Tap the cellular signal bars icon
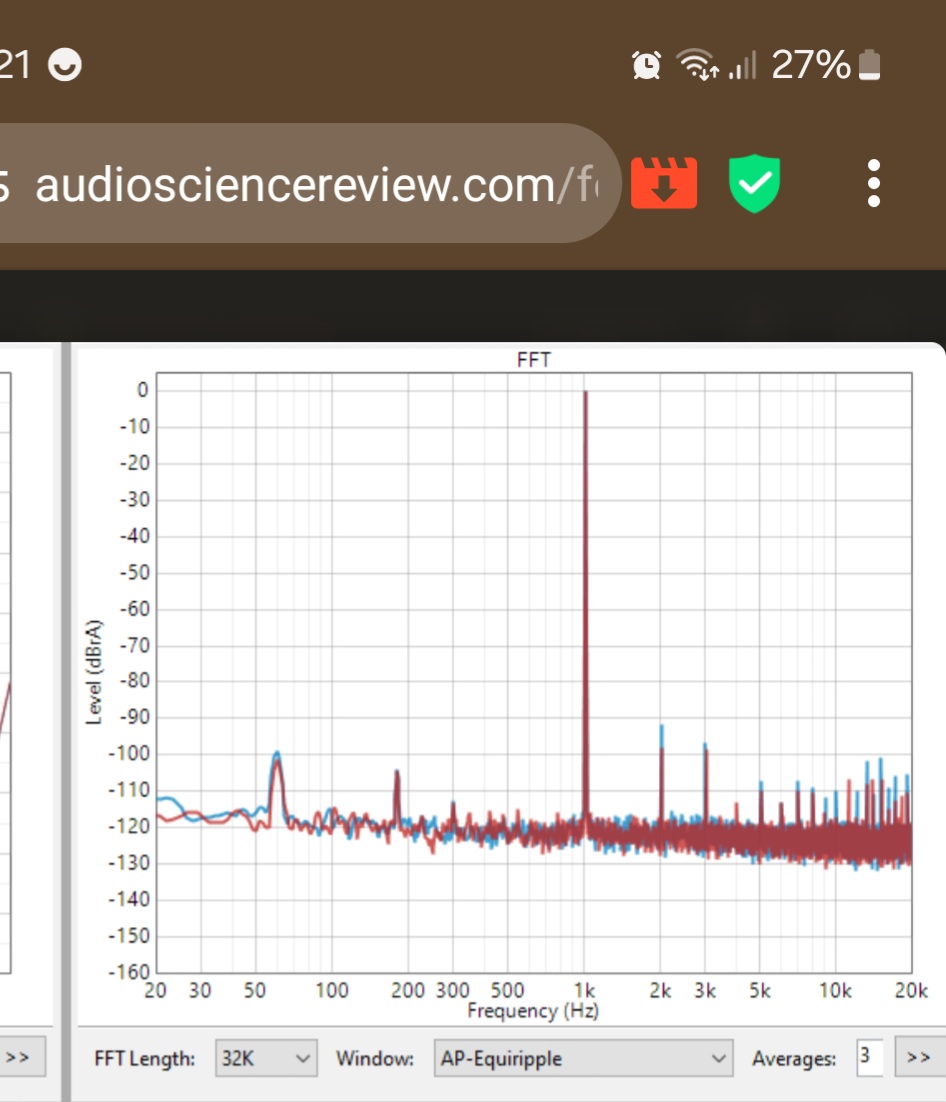Screen dimensions: 946x1102 (x=743, y=65)
